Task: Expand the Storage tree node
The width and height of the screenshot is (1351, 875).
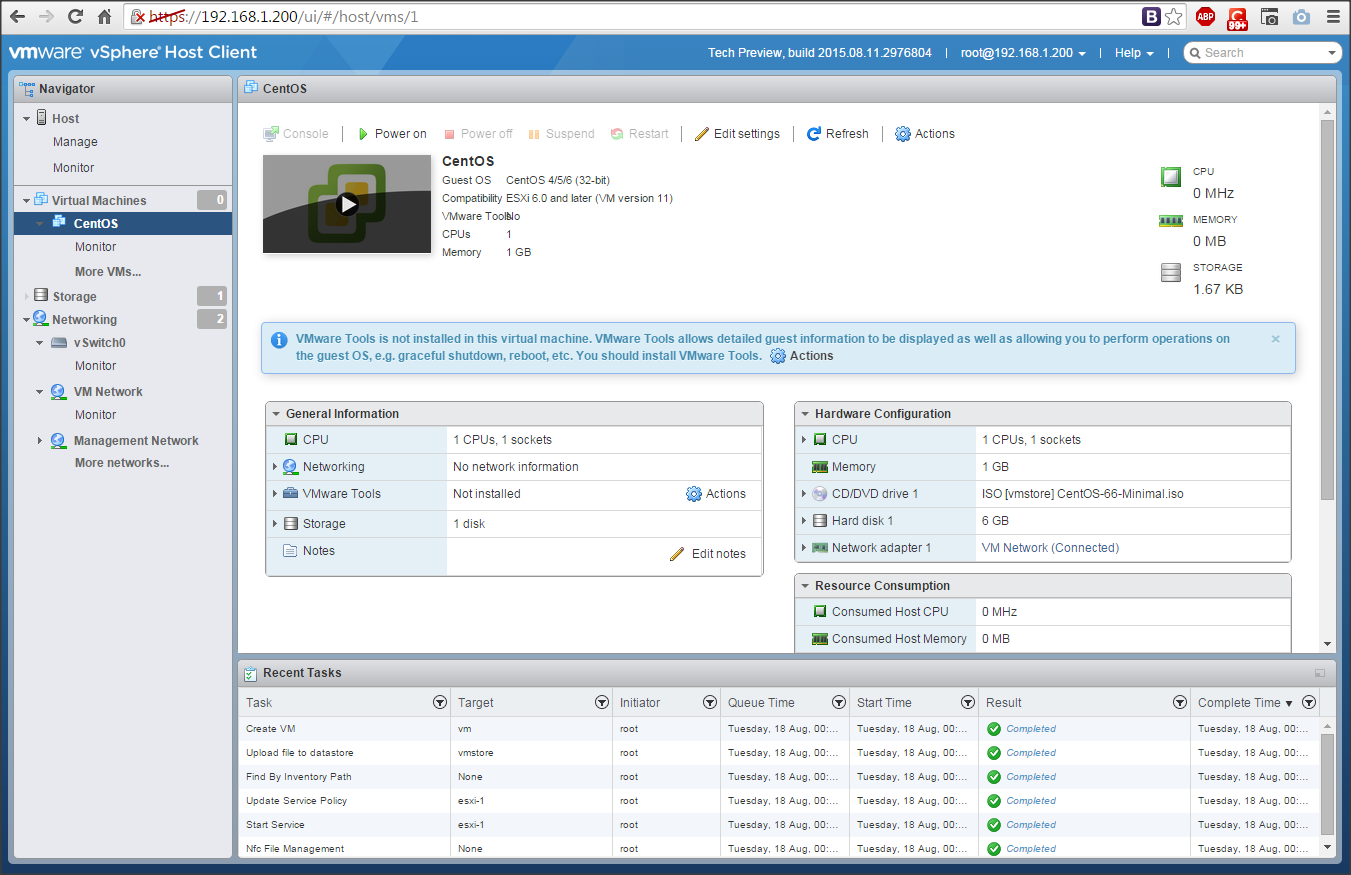Action: point(27,297)
